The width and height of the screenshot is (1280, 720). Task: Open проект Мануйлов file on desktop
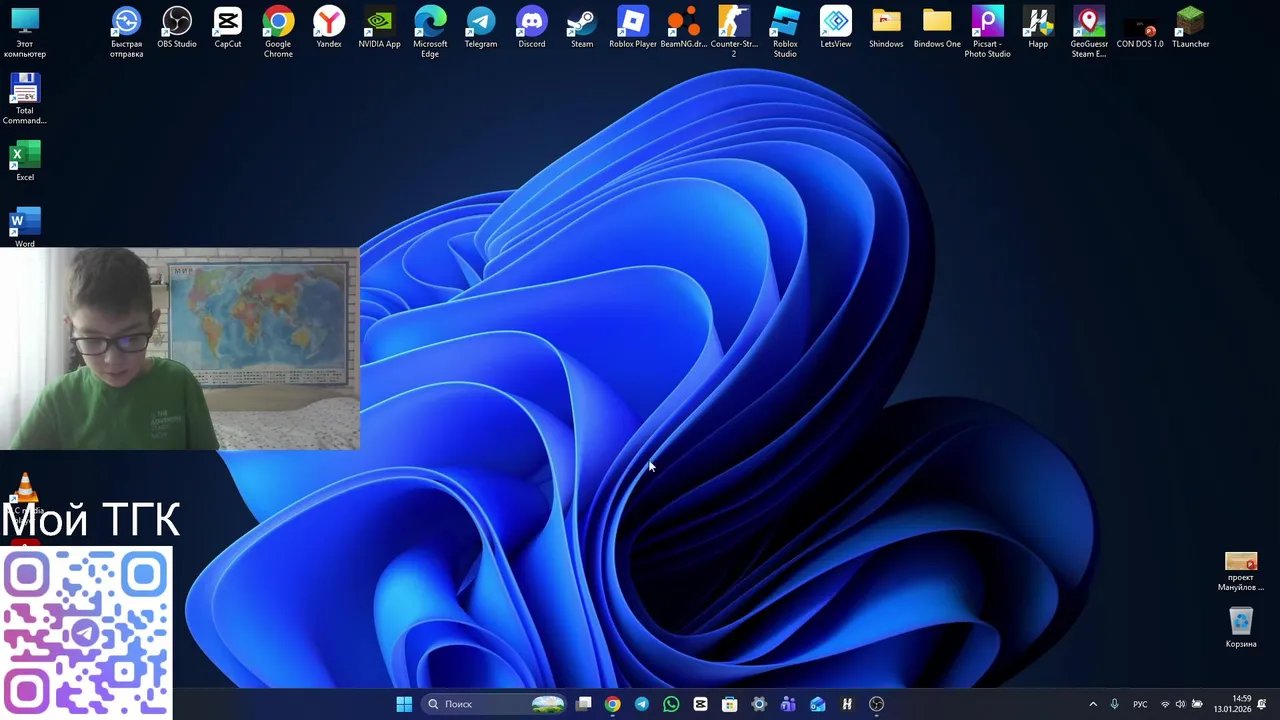pyautogui.click(x=1241, y=572)
